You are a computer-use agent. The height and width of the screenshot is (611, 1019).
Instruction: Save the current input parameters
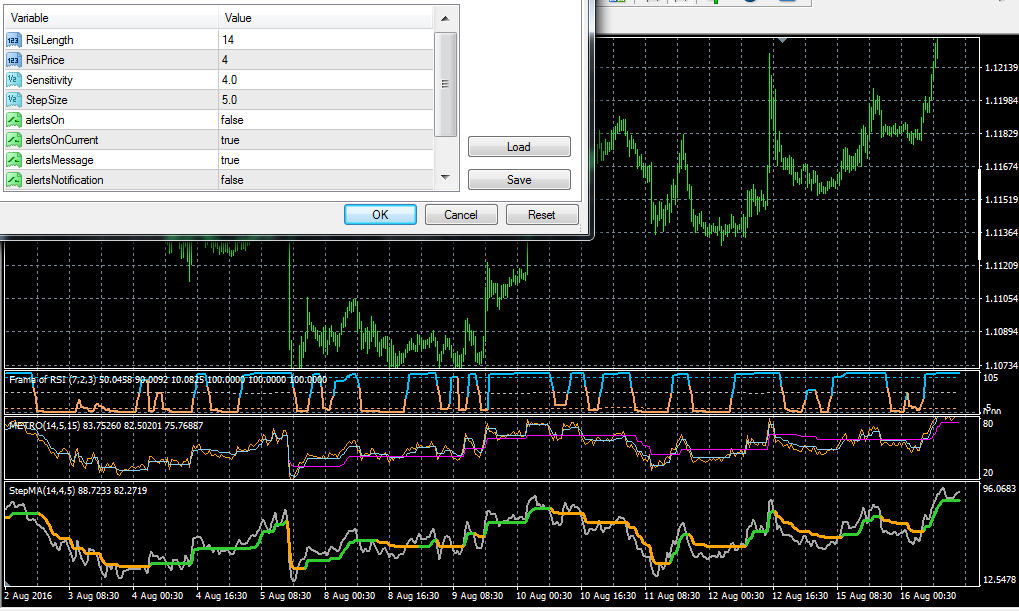tap(519, 180)
